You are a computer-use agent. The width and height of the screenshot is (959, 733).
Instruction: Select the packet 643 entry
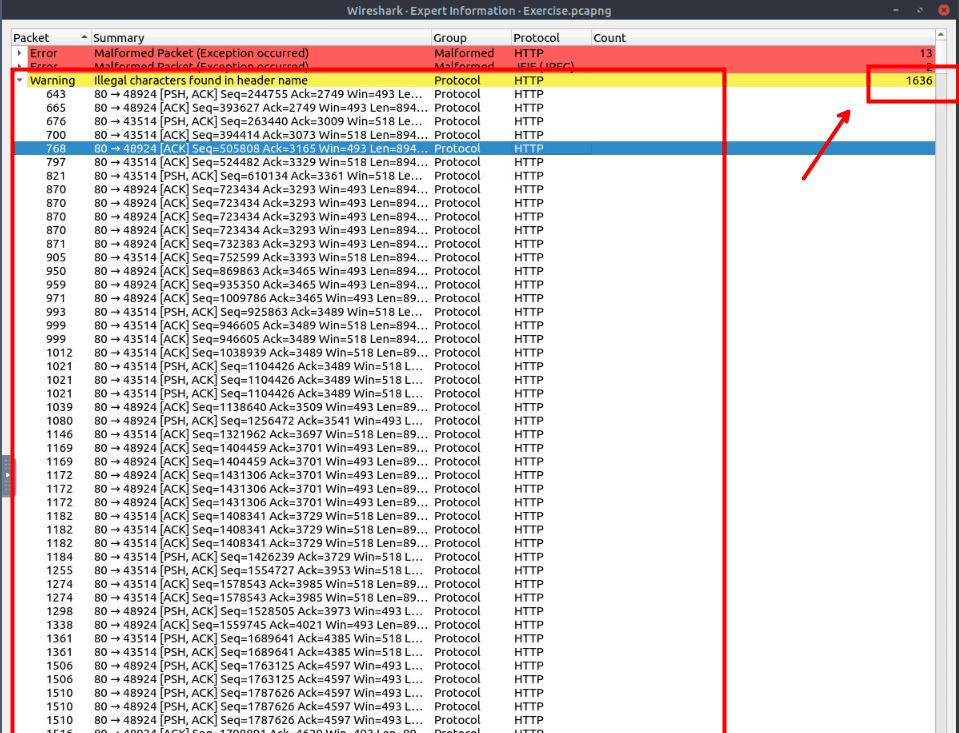tap(260, 94)
